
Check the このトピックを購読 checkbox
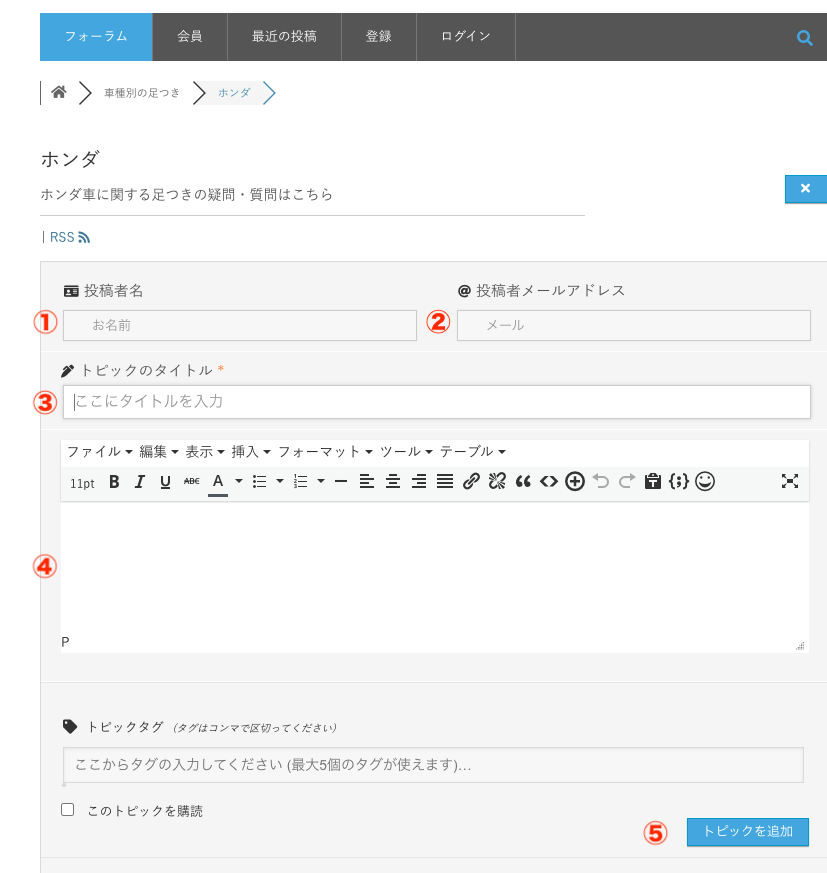point(68,810)
